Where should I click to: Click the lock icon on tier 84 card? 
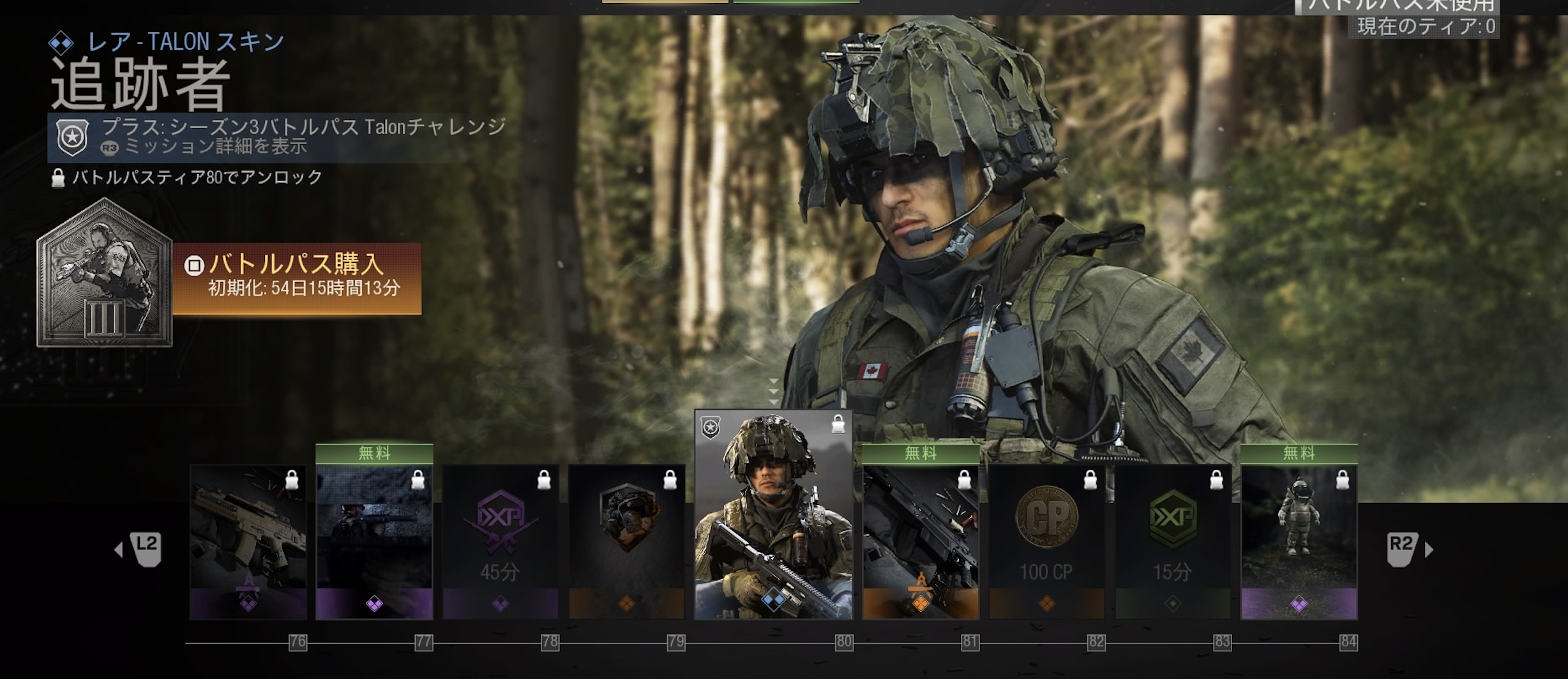[1342, 479]
